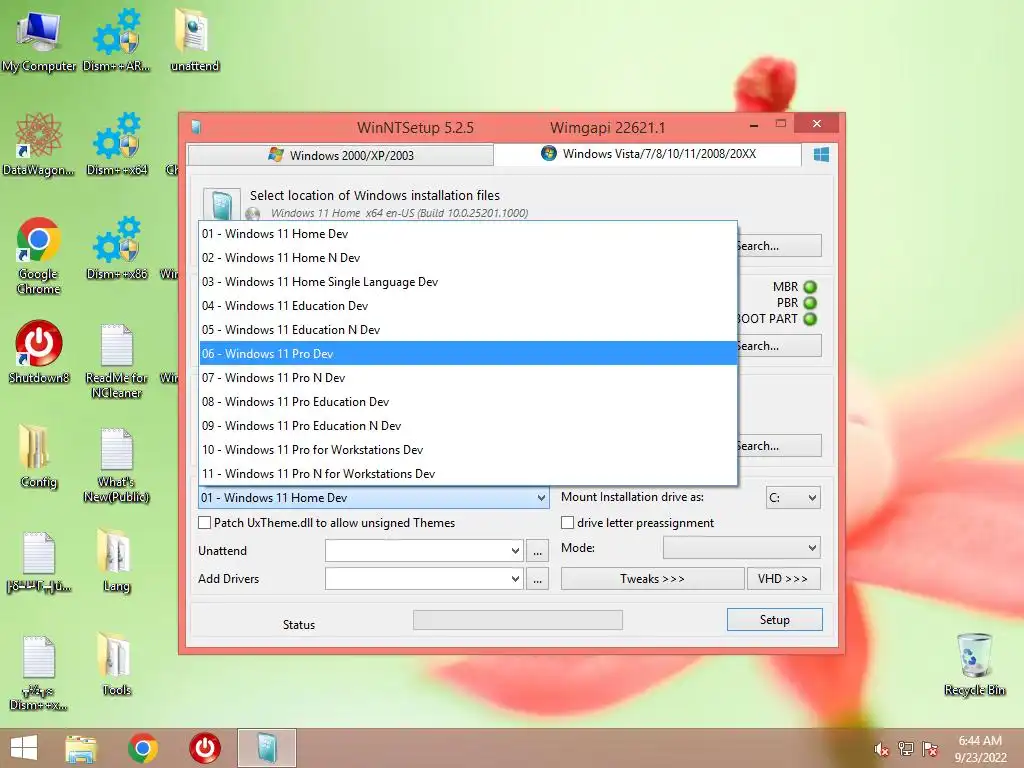Image resolution: width=1024 pixels, height=768 pixels.
Task: Select 11 - Windows 11 Pro N for Workstations Dev
Action: pyautogui.click(x=468, y=474)
